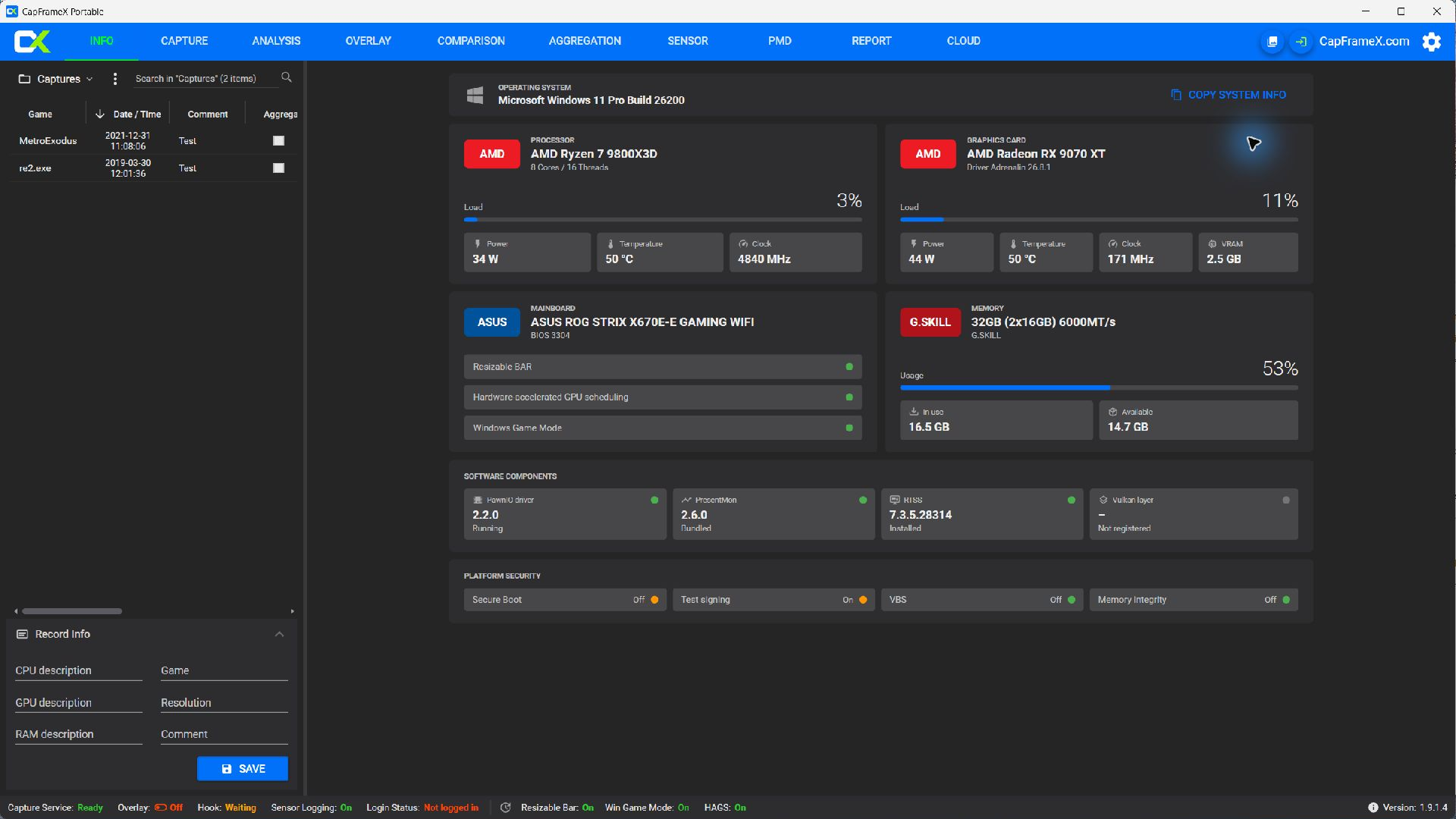The height and width of the screenshot is (819, 1456).
Task: Click the refresh icon in the status bar
Action: click(506, 808)
